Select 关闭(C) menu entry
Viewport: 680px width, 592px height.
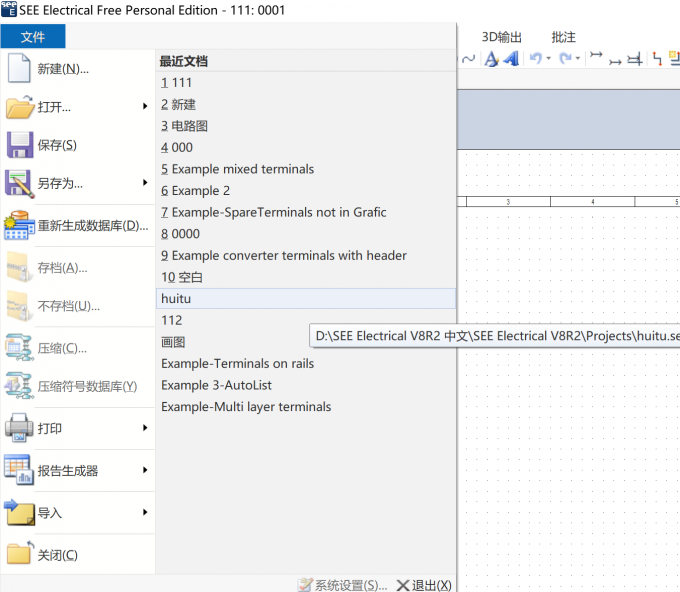[x=78, y=554]
